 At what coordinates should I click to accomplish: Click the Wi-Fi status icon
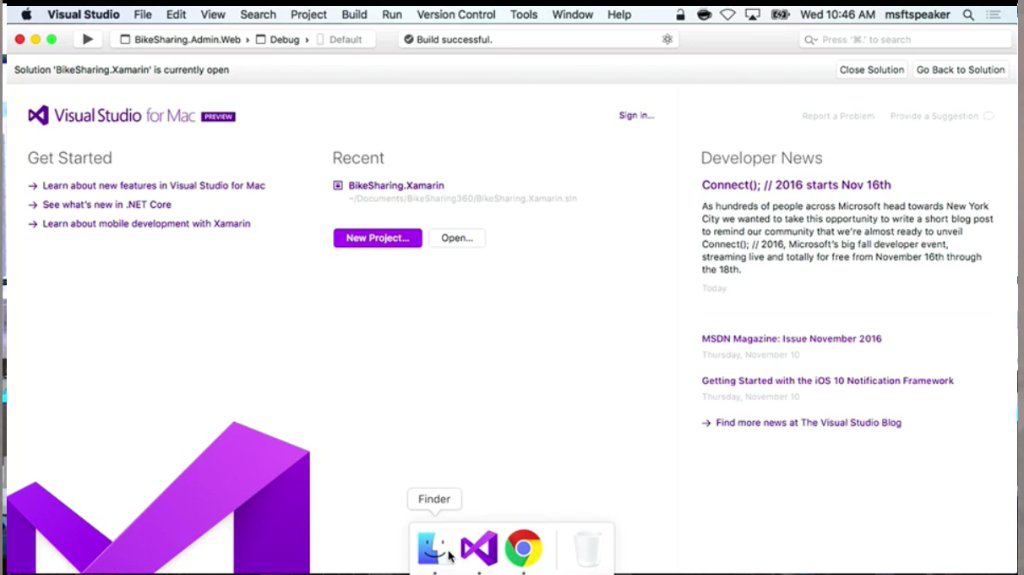pos(728,14)
